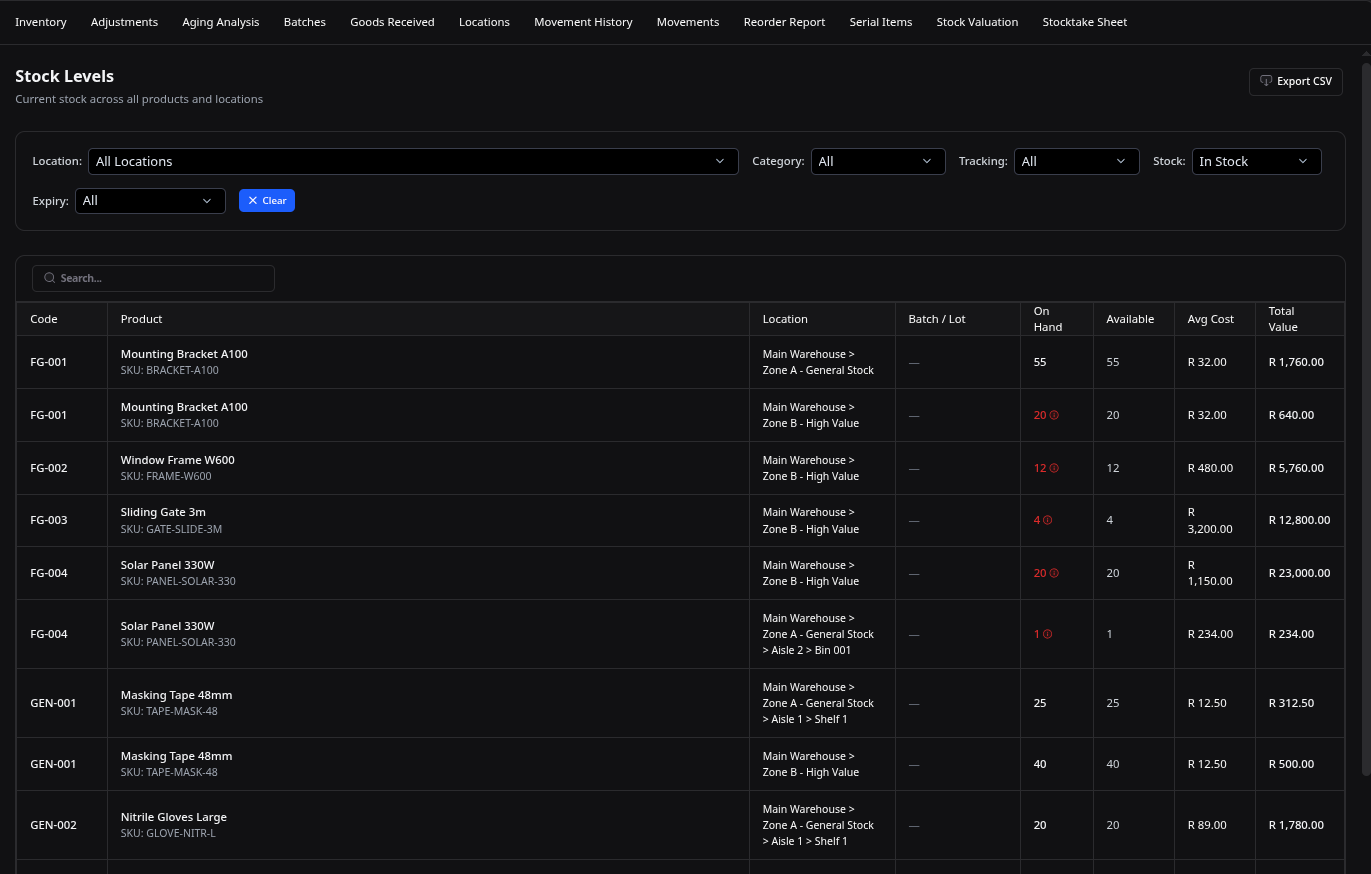Click the search magnifier icon
1371x874 pixels.
pos(49,278)
